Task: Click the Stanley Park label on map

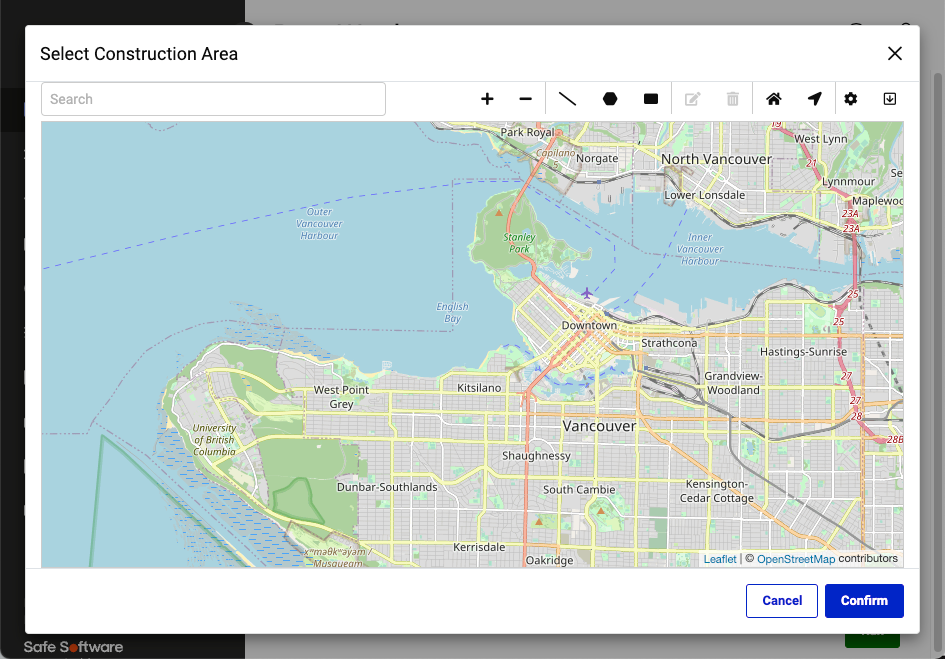Action: pos(519,243)
